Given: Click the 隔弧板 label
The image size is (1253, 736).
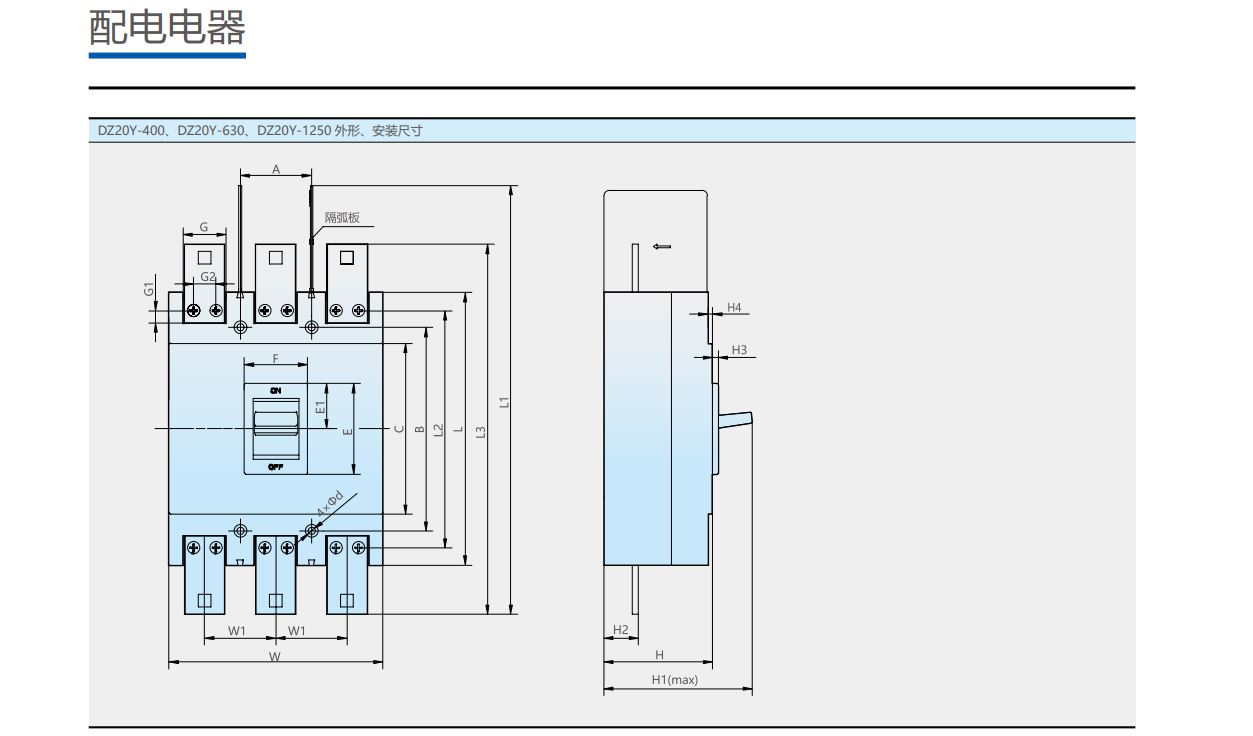Looking at the screenshot, I should [x=342, y=217].
